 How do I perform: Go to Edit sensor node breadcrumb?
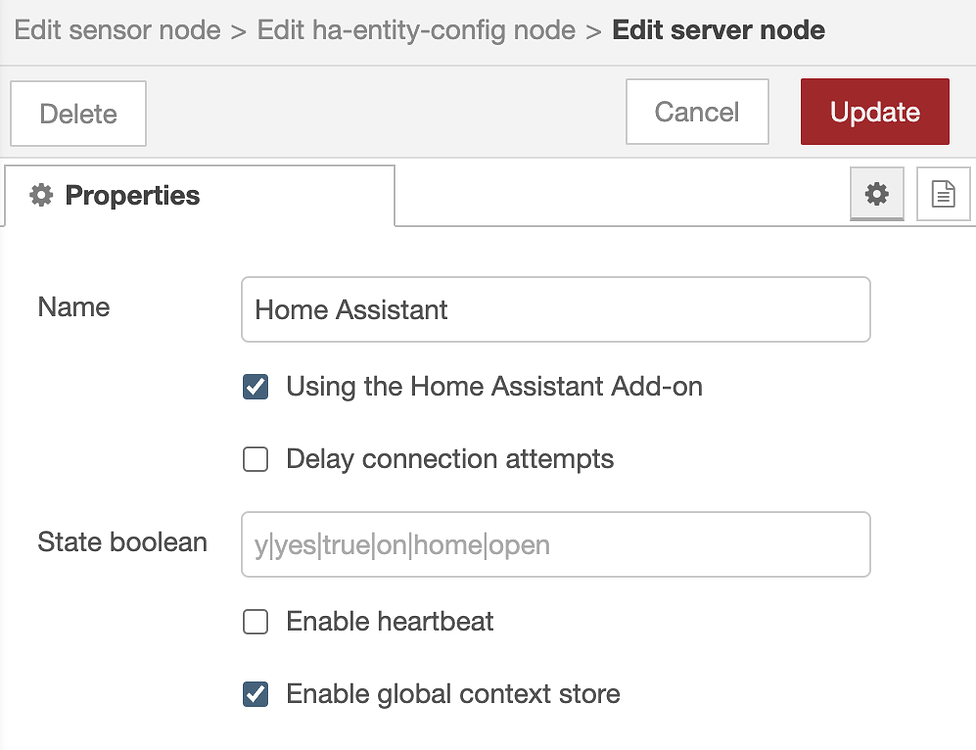pos(117,30)
